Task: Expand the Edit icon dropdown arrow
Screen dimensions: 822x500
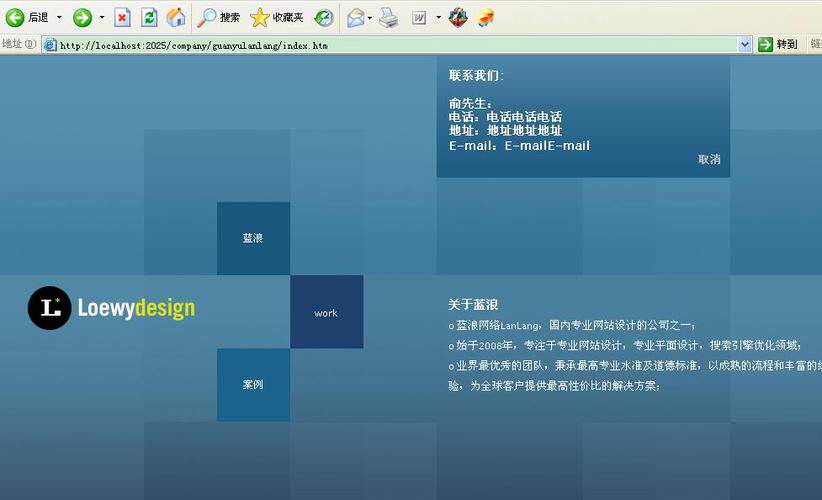Action: pos(438,18)
